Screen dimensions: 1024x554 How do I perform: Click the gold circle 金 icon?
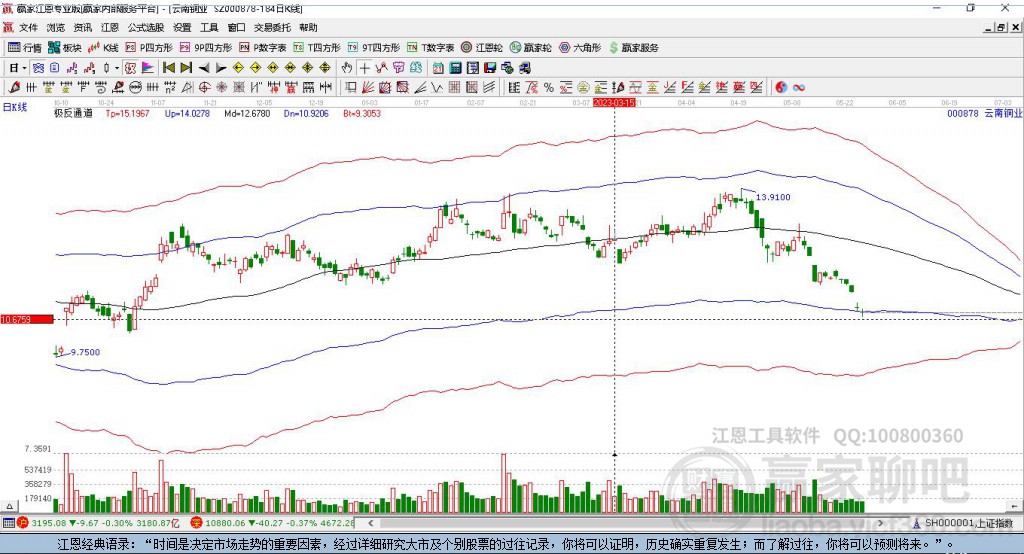point(583,87)
